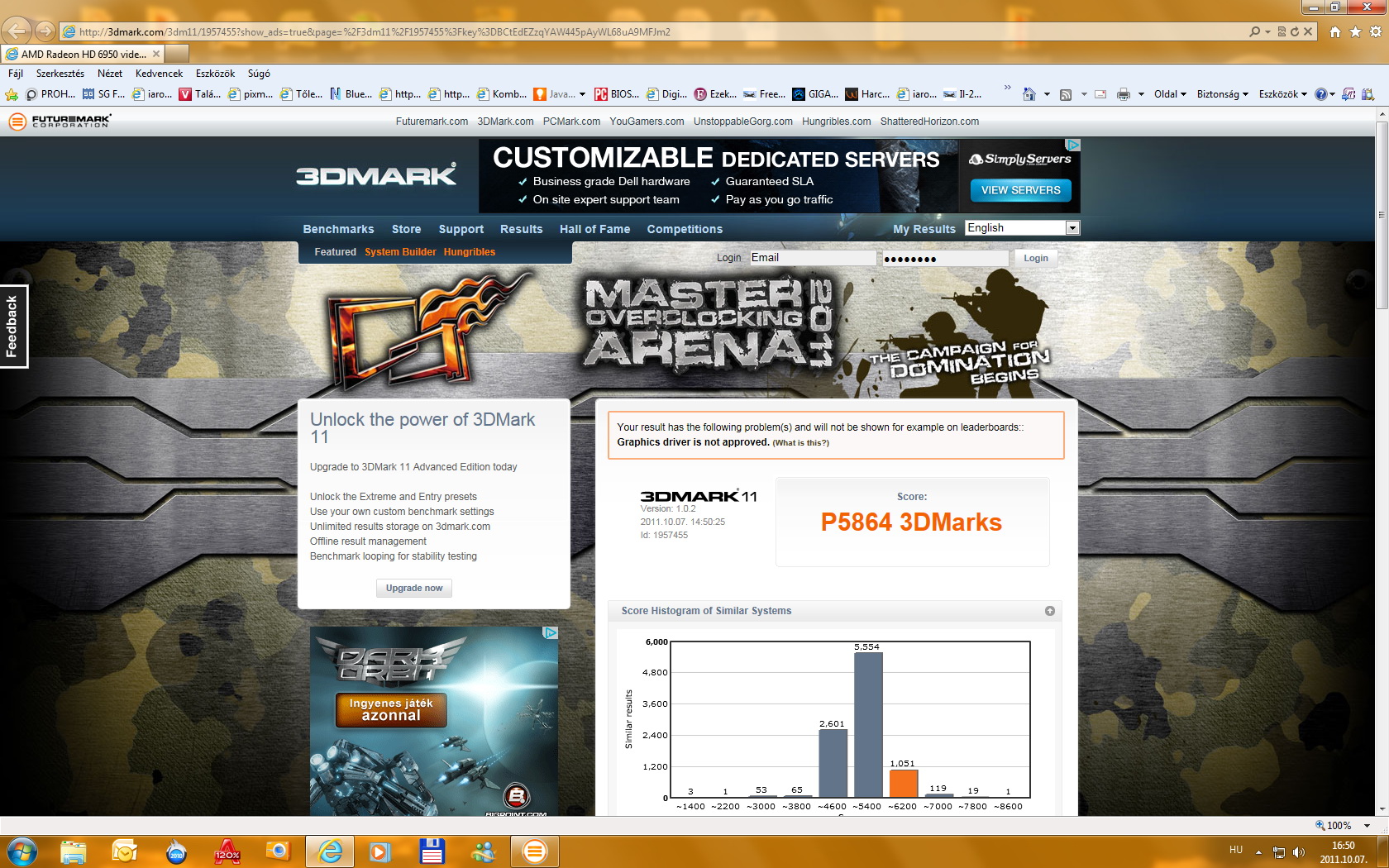The height and width of the screenshot is (868, 1389).
Task: Click the Email login input field
Action: (x=813, y=258)
